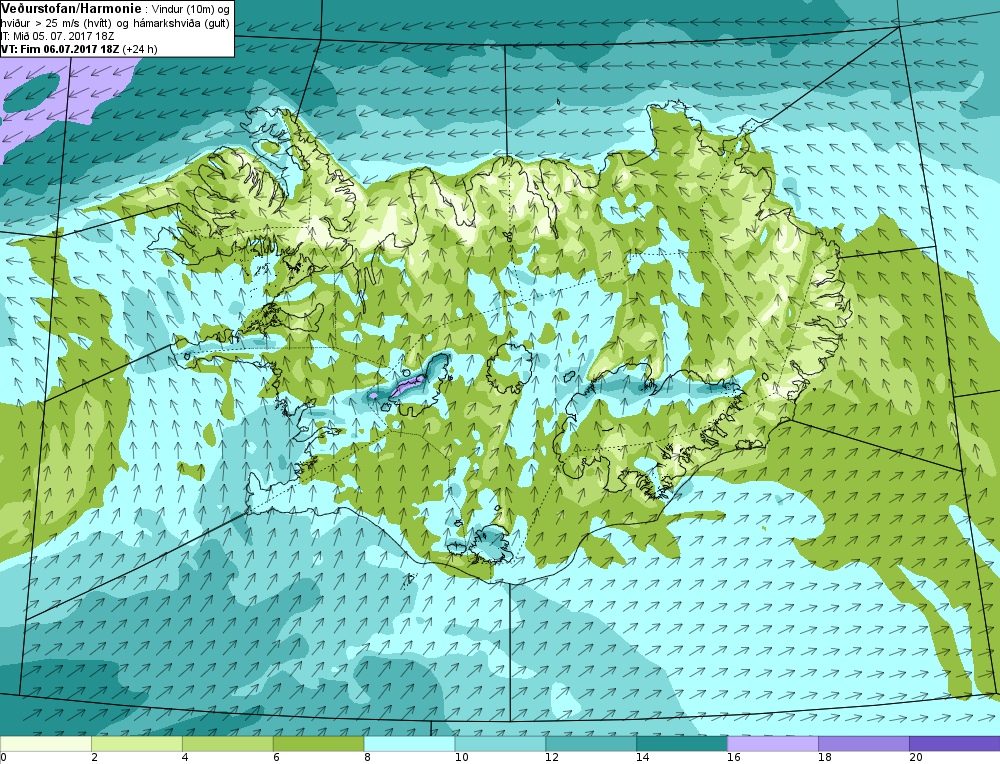Select the dark purple above-20 m/s legend swatch
Viewport: 1000px width, 764px height.
point(955,744)
